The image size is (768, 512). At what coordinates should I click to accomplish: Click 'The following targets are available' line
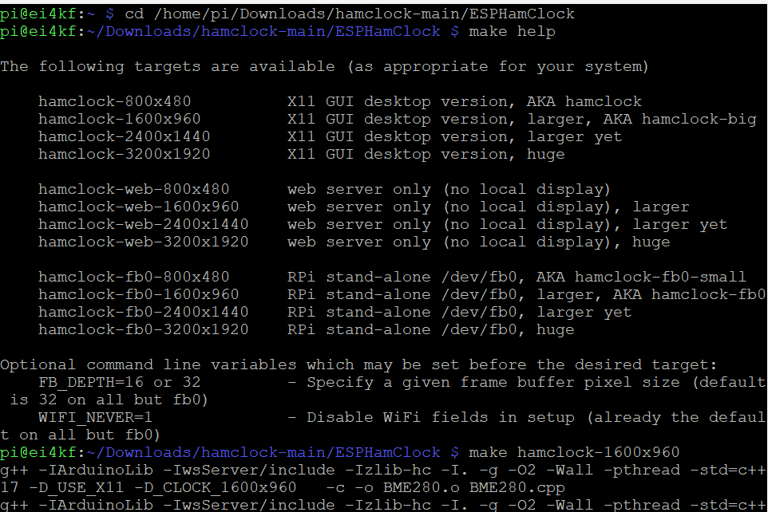point(324,67)
